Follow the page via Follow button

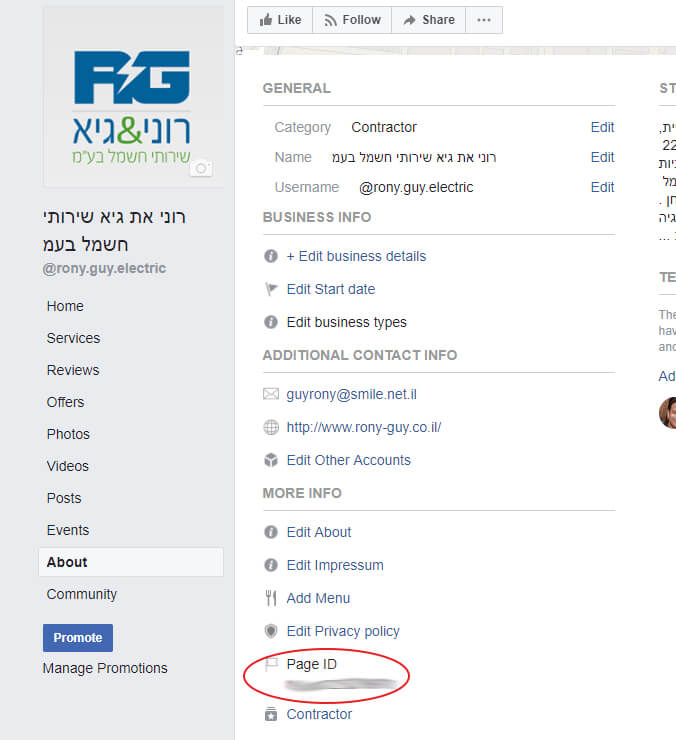[x=352, y=20]
